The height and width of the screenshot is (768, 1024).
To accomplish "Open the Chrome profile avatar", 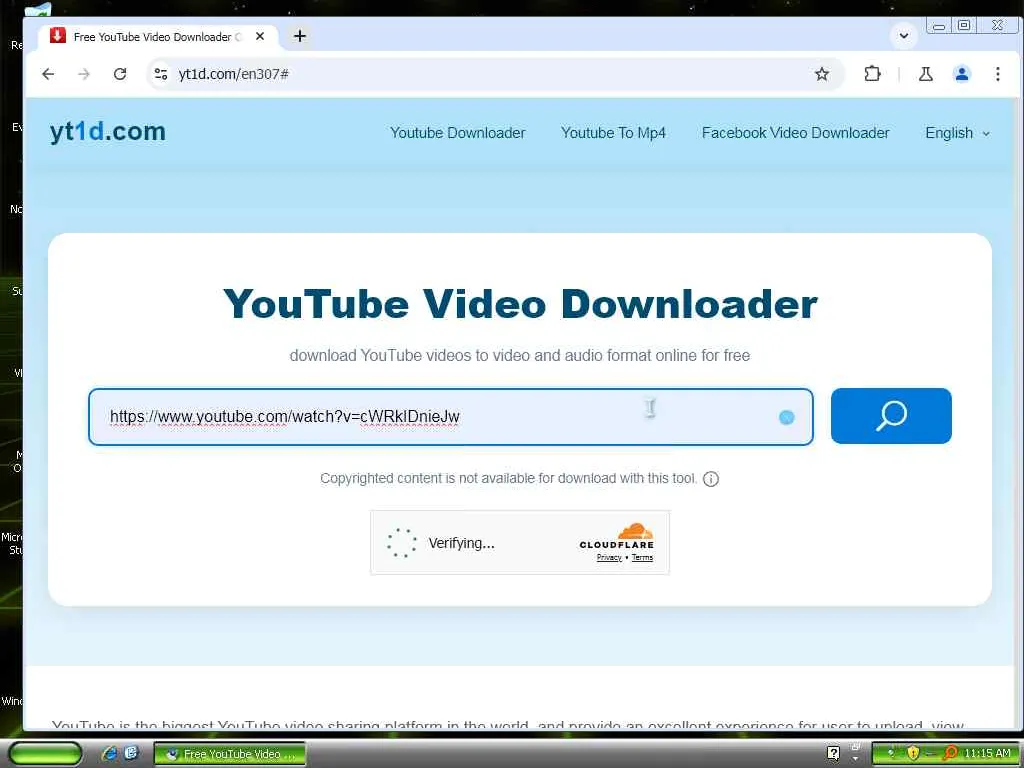I will [x=961, y=74].
